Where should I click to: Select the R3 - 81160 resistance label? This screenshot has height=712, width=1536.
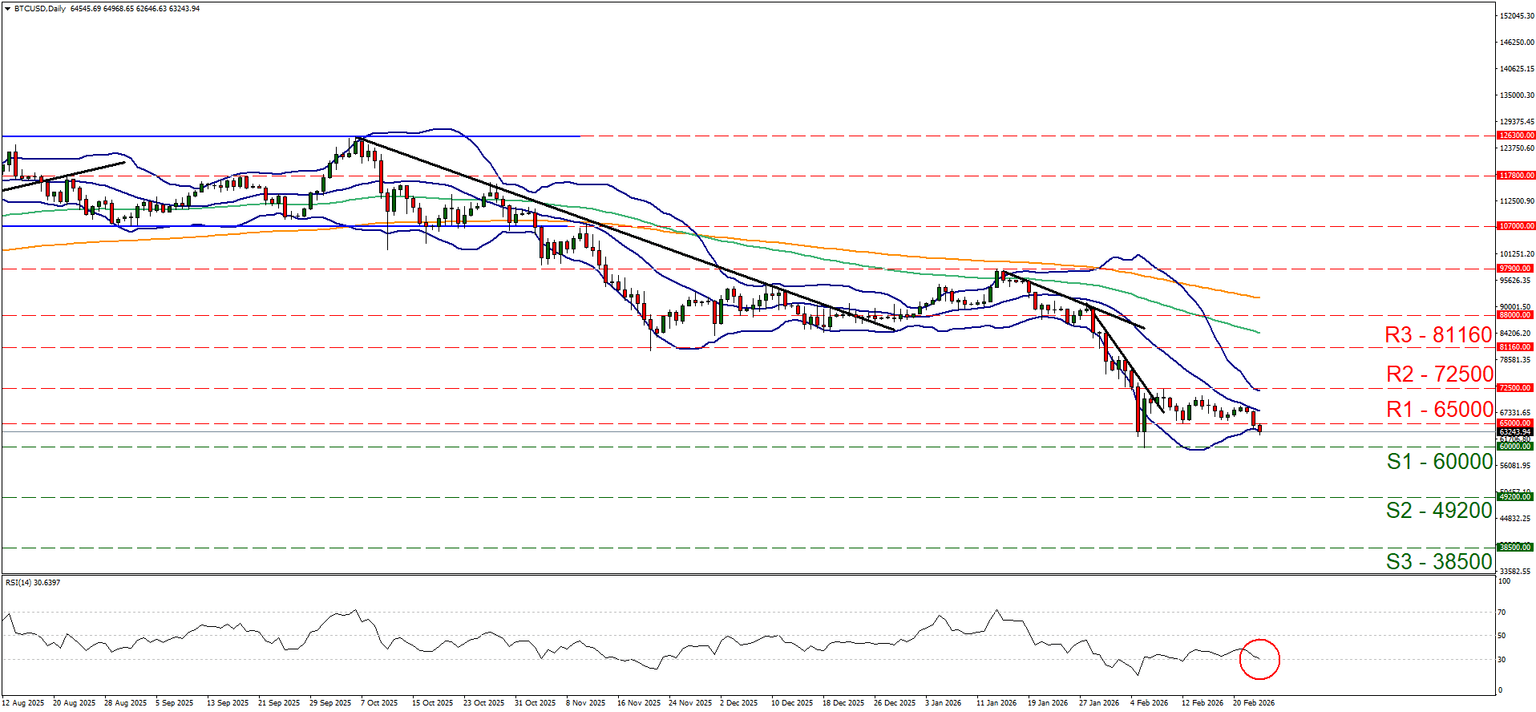click(1438, 334)
